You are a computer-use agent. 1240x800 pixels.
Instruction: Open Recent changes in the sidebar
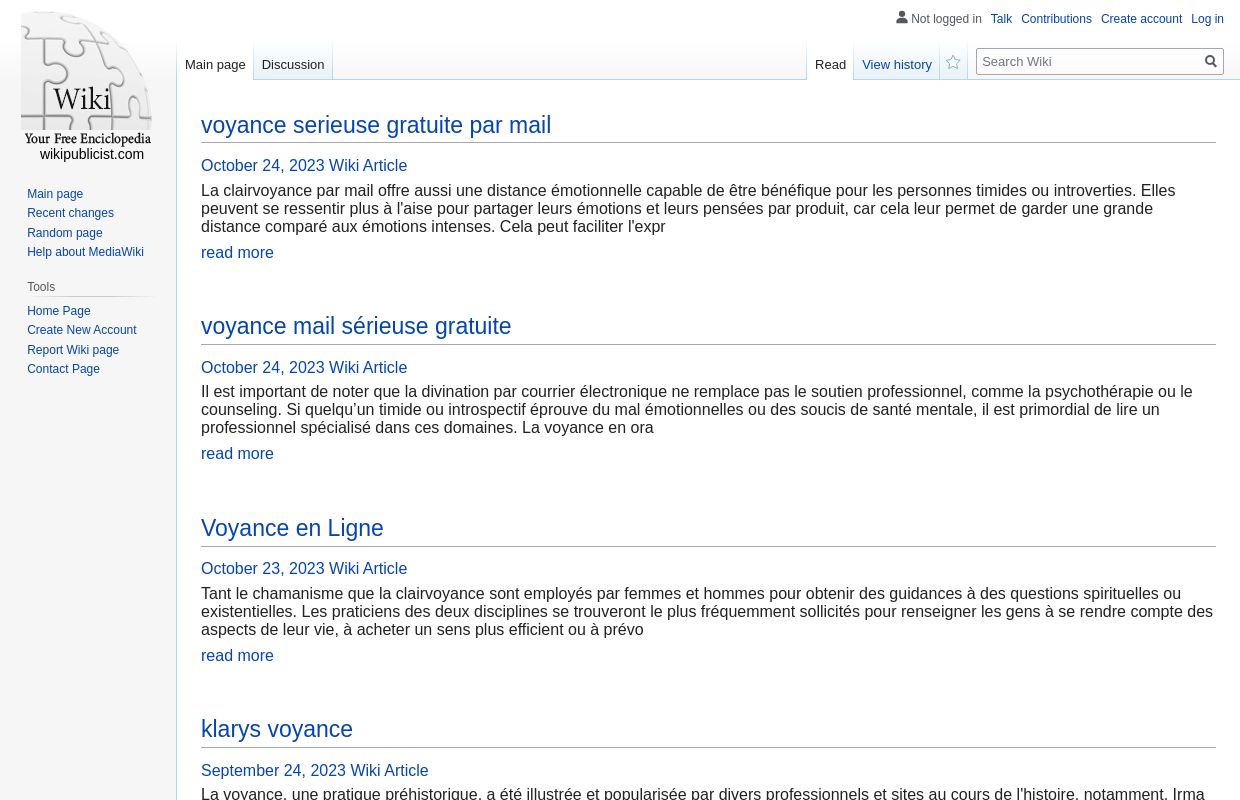pyautogui.click(x=70, y=213)
